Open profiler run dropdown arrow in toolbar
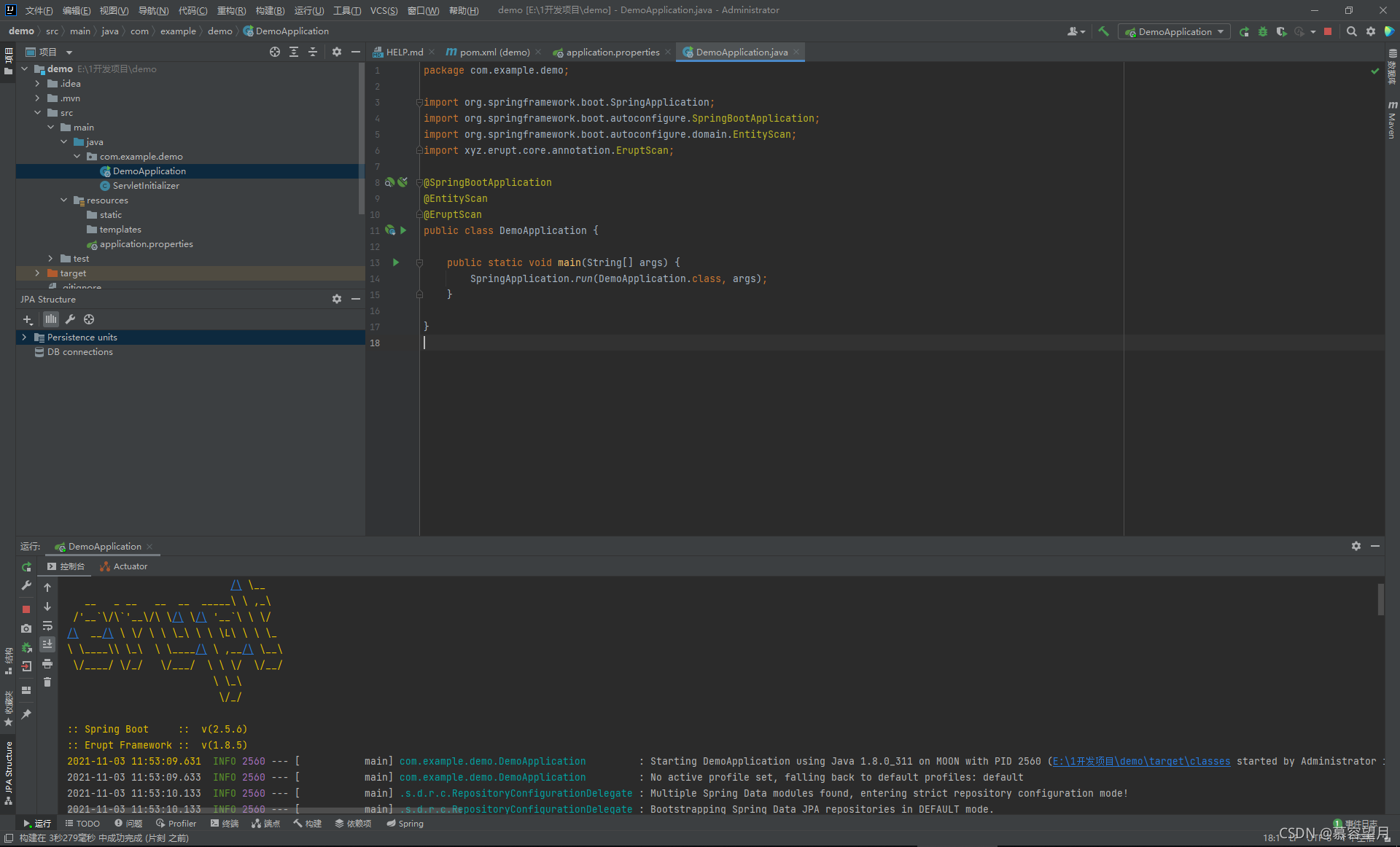 pyautogui.click(x=1312, y=31)
